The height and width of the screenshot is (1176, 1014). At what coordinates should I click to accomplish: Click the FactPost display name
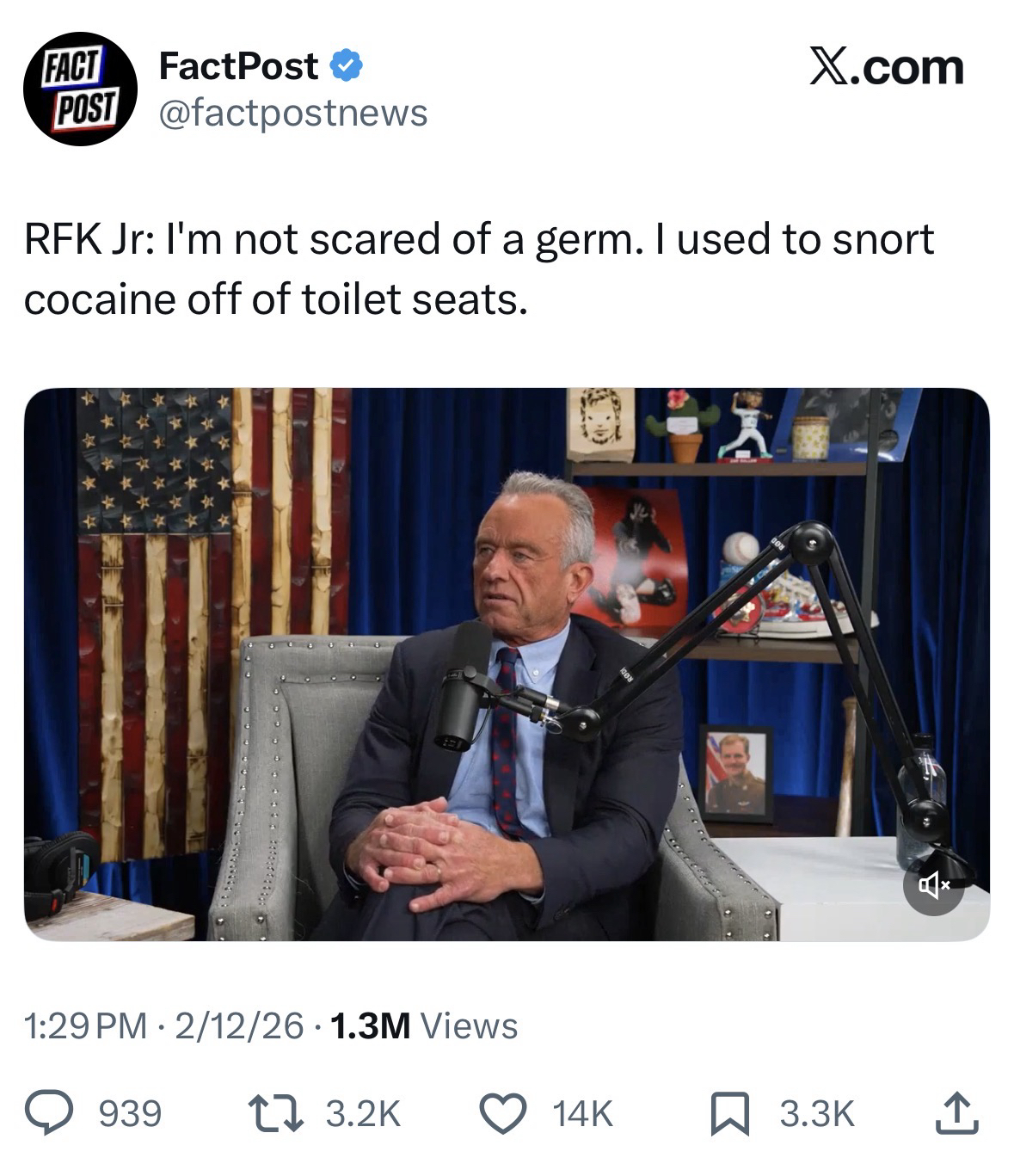pos(238,67)
